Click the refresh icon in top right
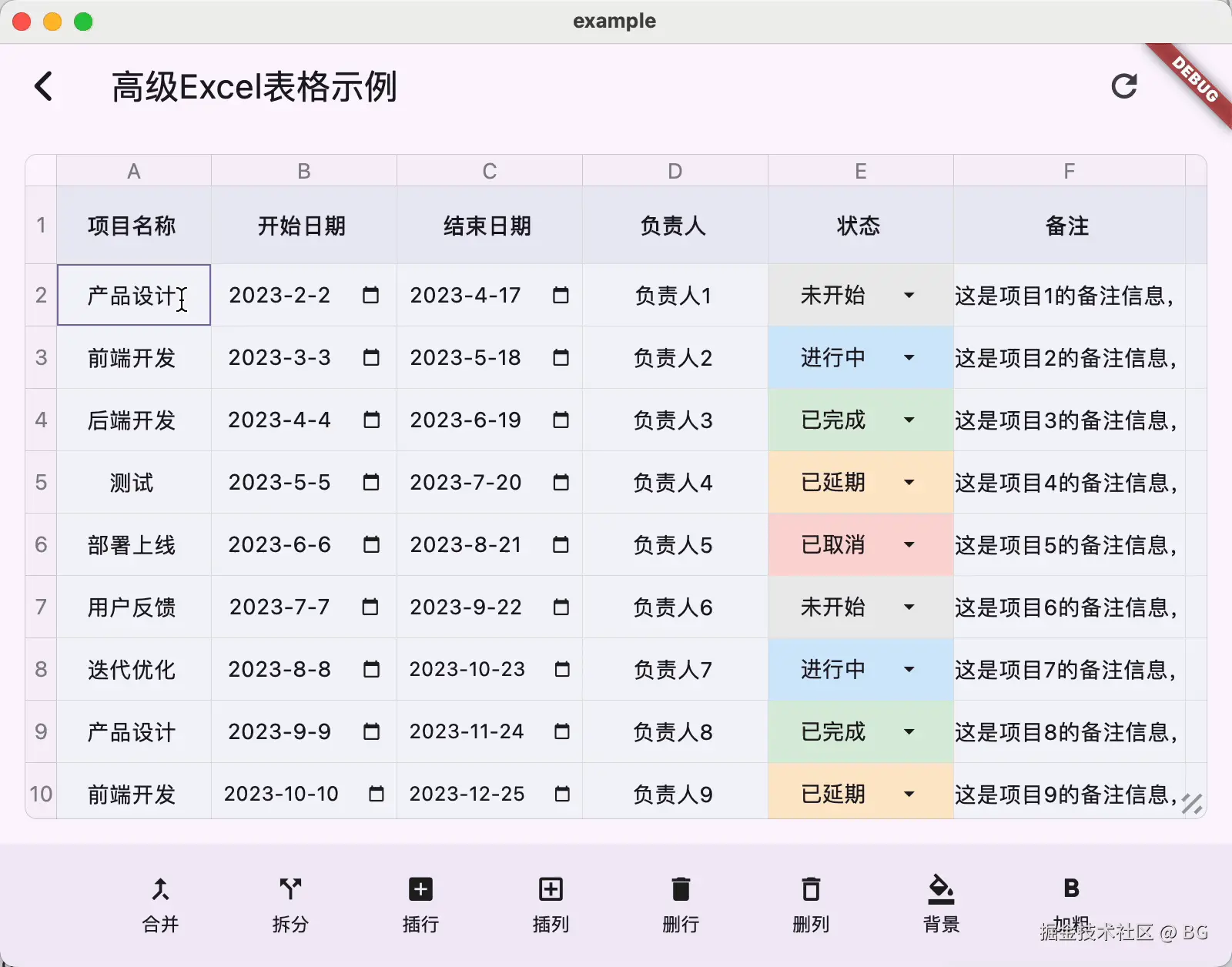The height and width of the screenshot is (967, 1232). [1125, 86]
